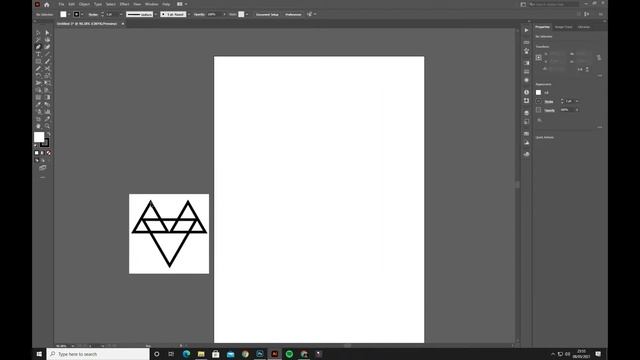The width and height of the screenshot is (640, 360).
Task: Select the Hand tool
Action: (38, 126)
